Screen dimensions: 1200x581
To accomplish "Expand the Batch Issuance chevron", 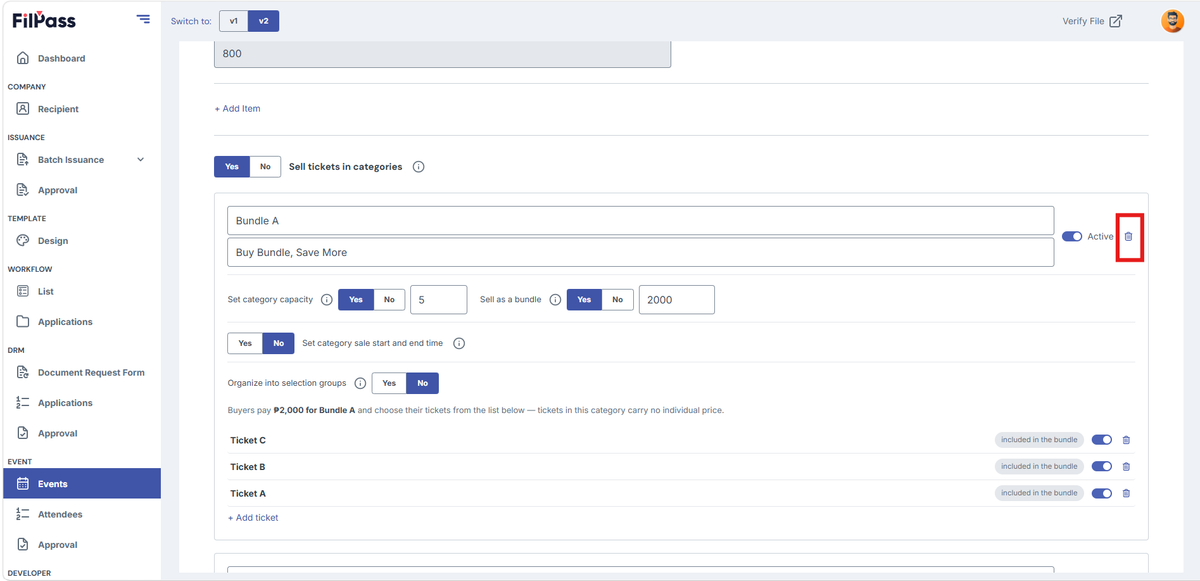I will [x=140, y=160].
